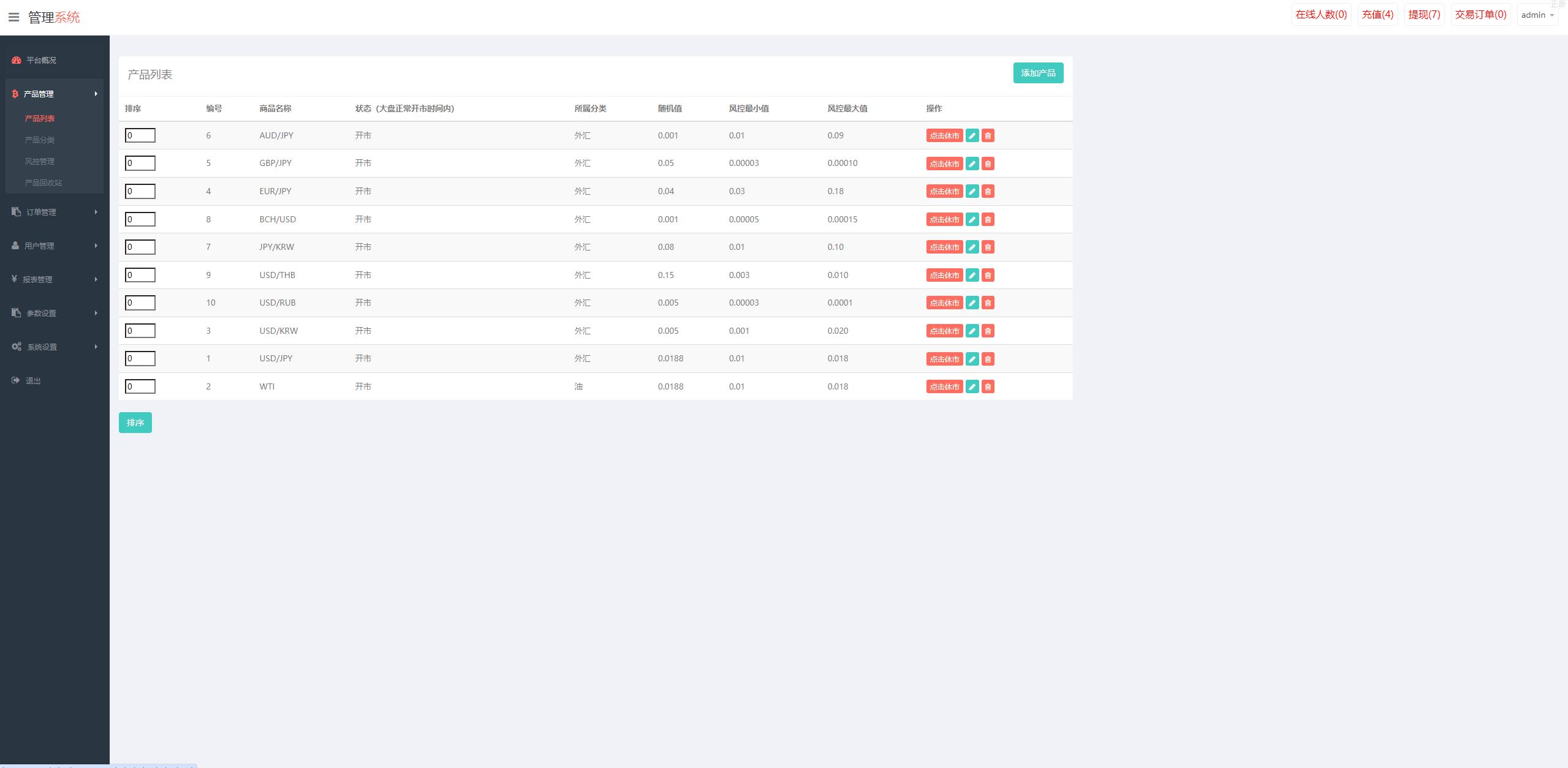Click the hamburger menu icon
Screen dimensions: 1568x768
pos(13,17)
